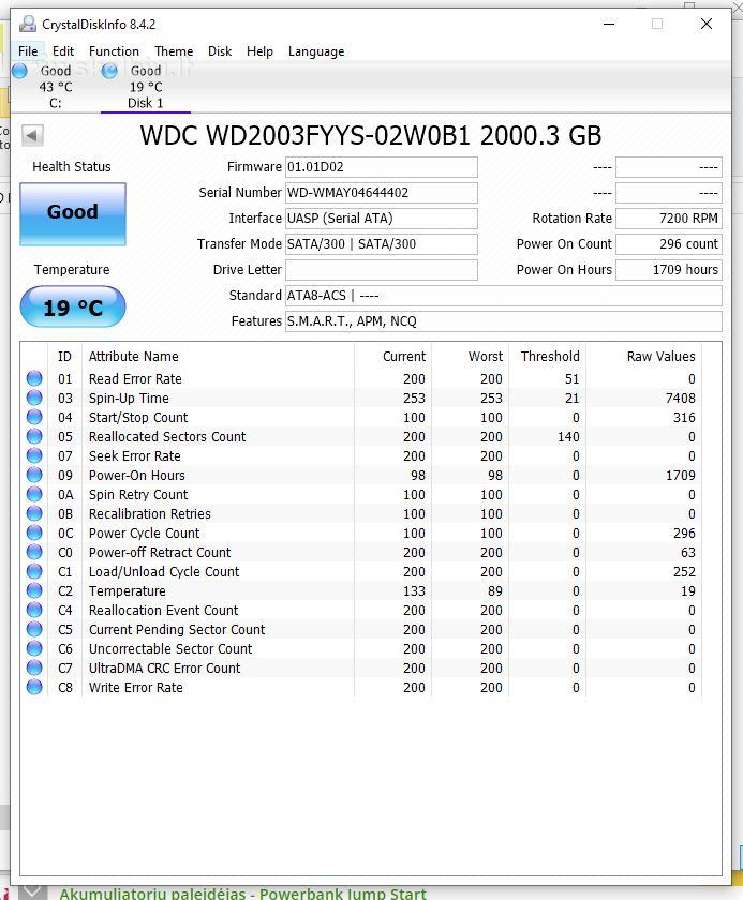The width and height of the screenshot is (743, 900).
Task: Select the Reallocated Sectors Count attribute name
Action: click(x=167, y=436)
